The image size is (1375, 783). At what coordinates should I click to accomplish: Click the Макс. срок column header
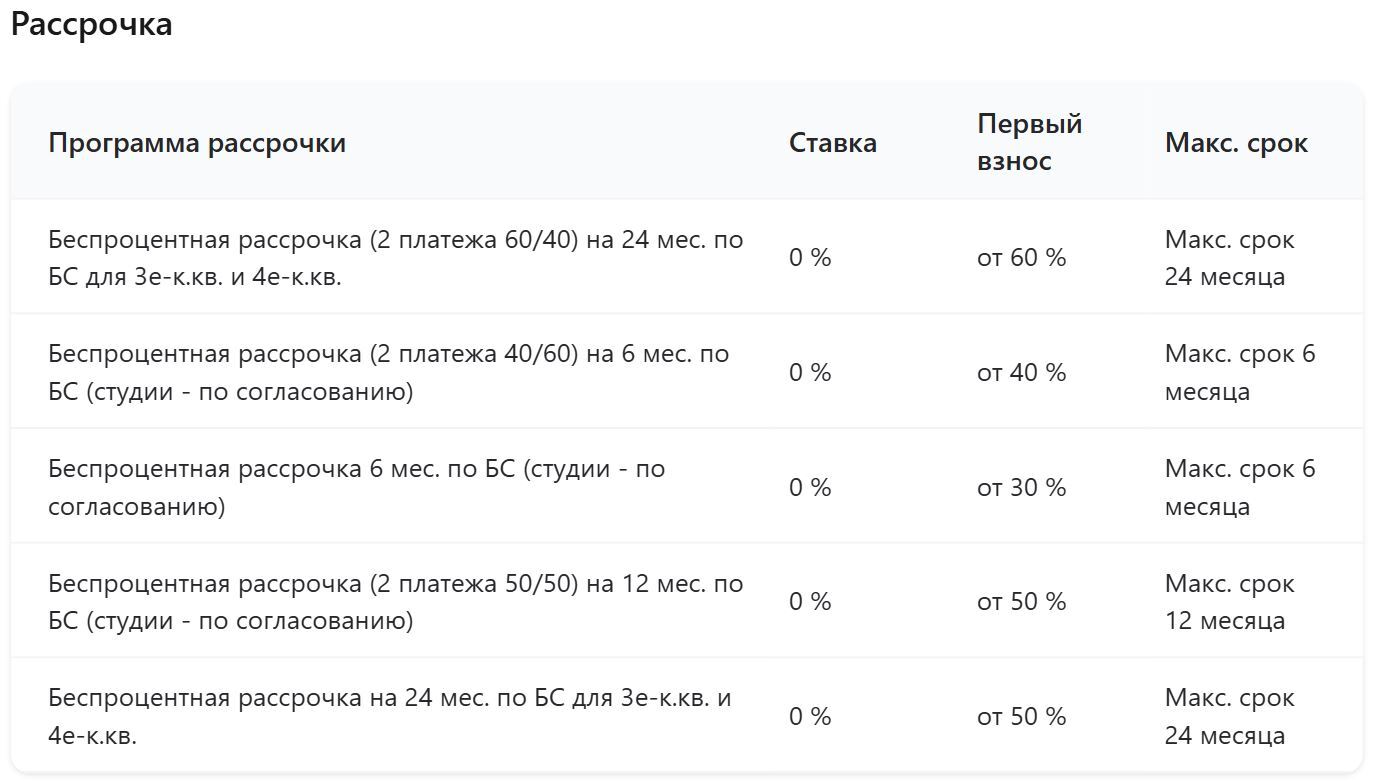point(1236,142)
